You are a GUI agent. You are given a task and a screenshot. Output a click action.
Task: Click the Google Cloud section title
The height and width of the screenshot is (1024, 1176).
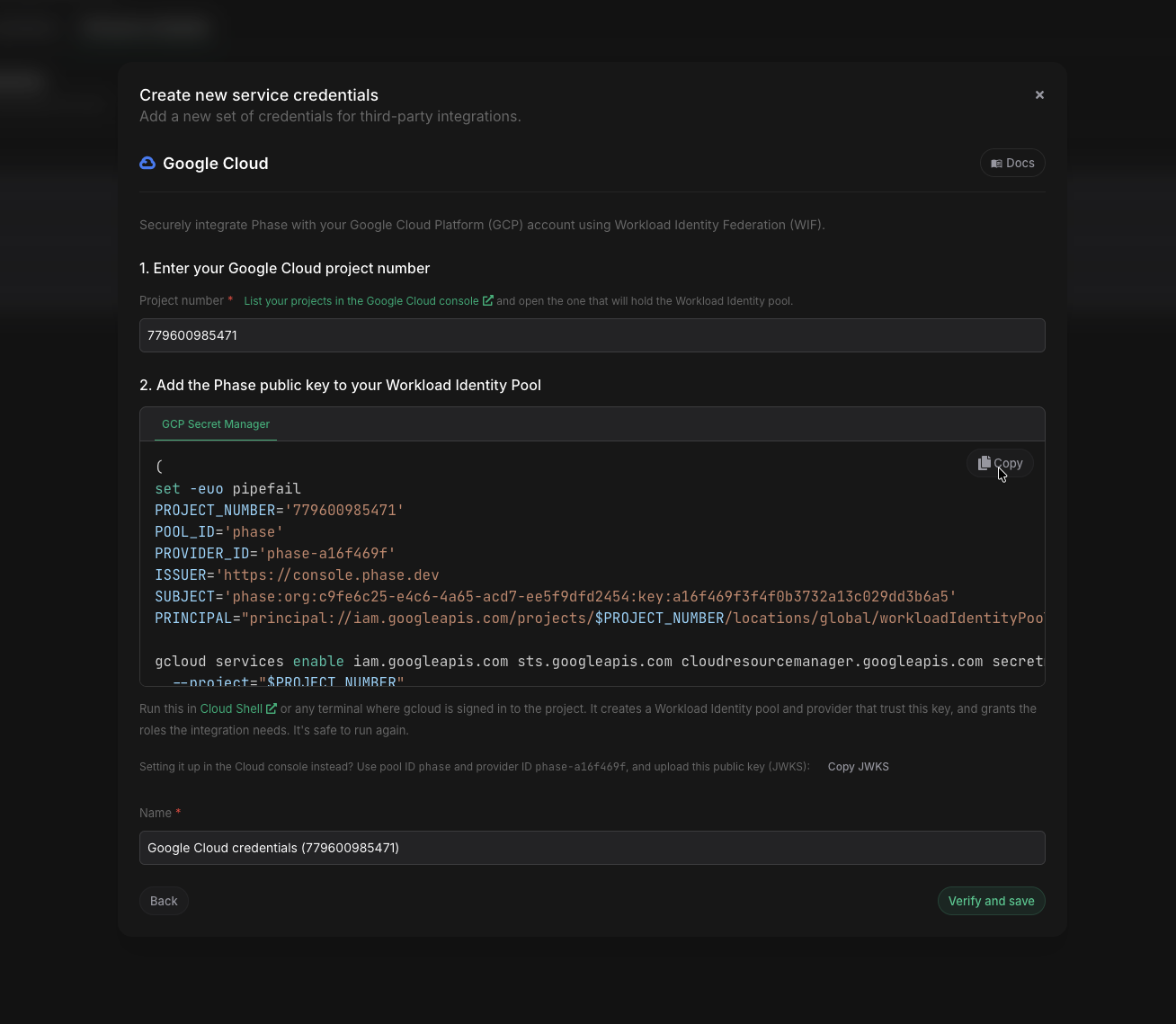(216, 163)
